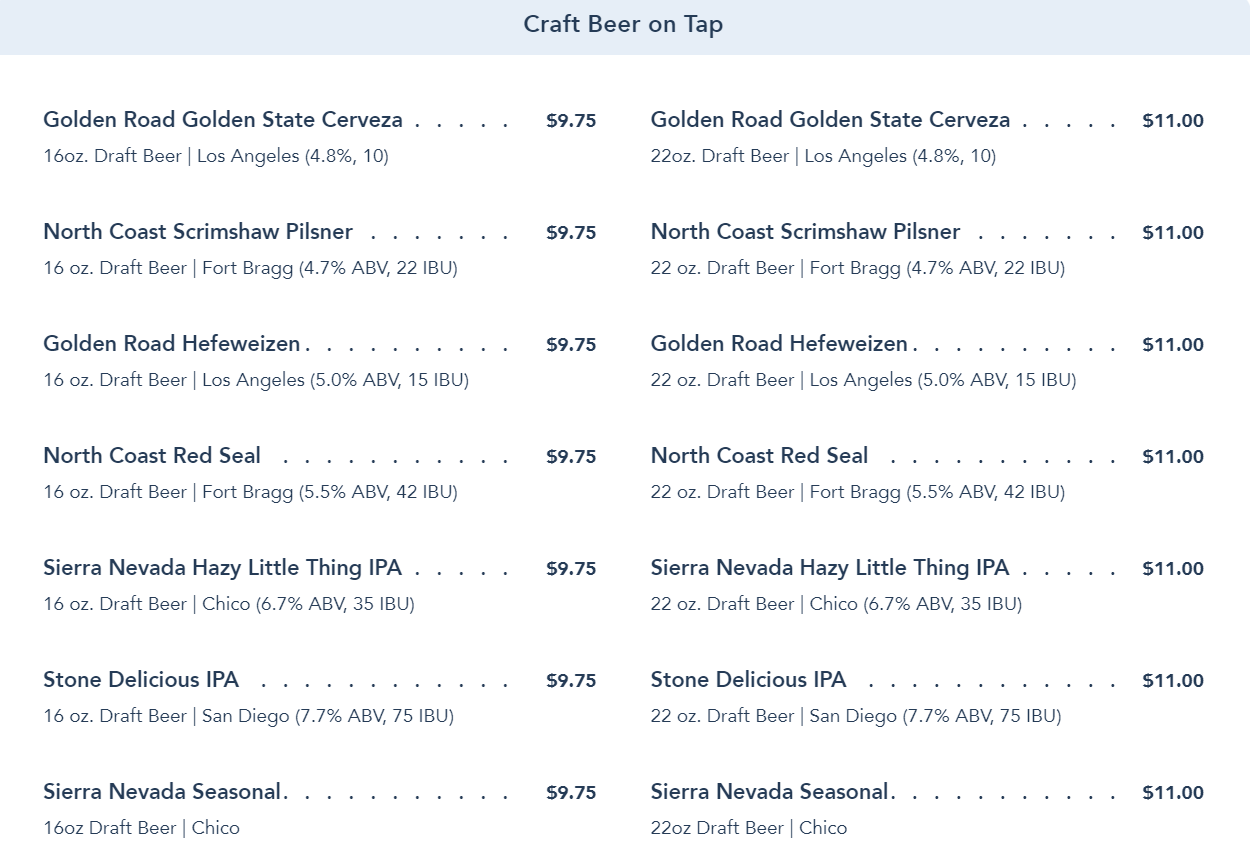This screenshot has height=847, width=1250.
Task: Choose the 22 oz Golden Road Hefeweizen
Action: (779, 344)
